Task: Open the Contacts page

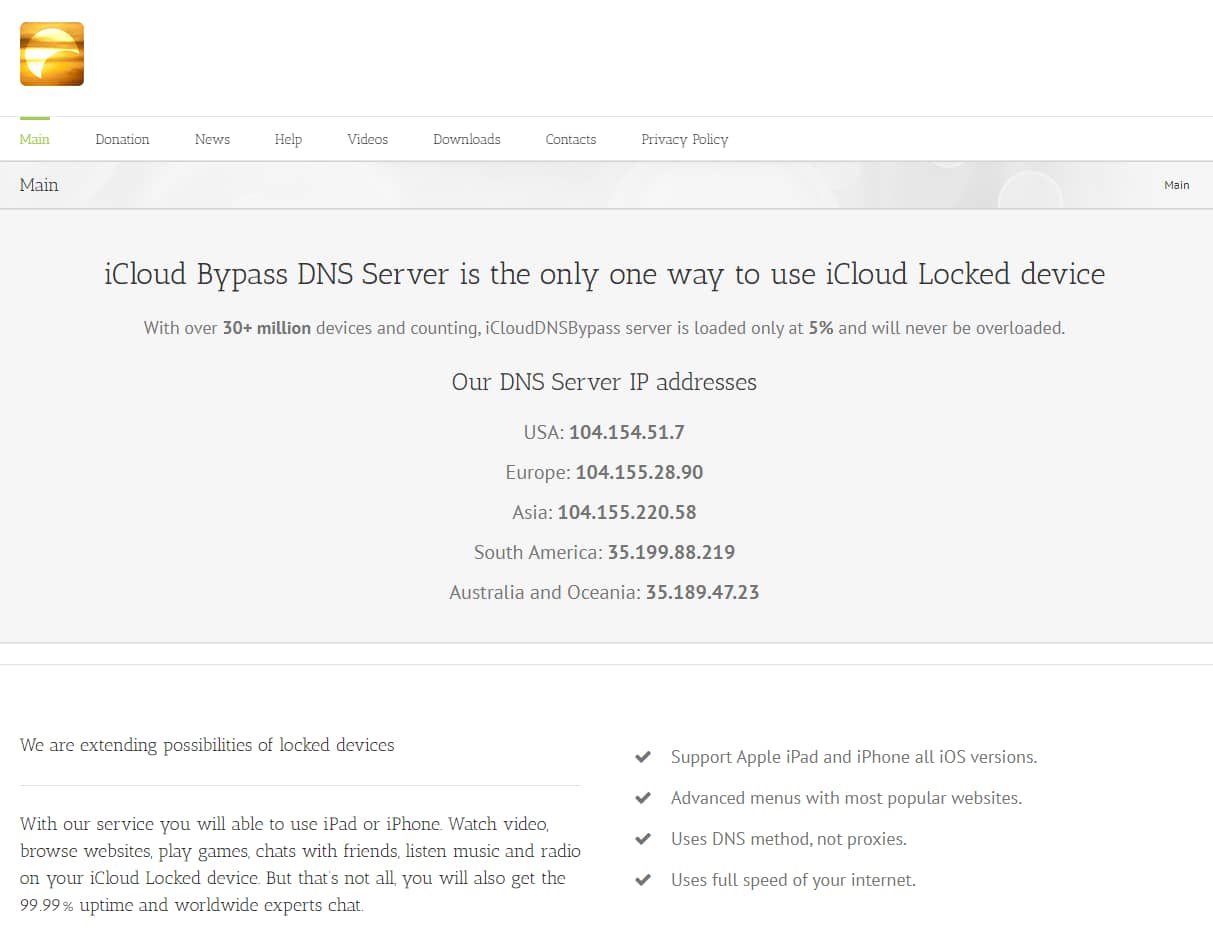Action: (570, 139)
